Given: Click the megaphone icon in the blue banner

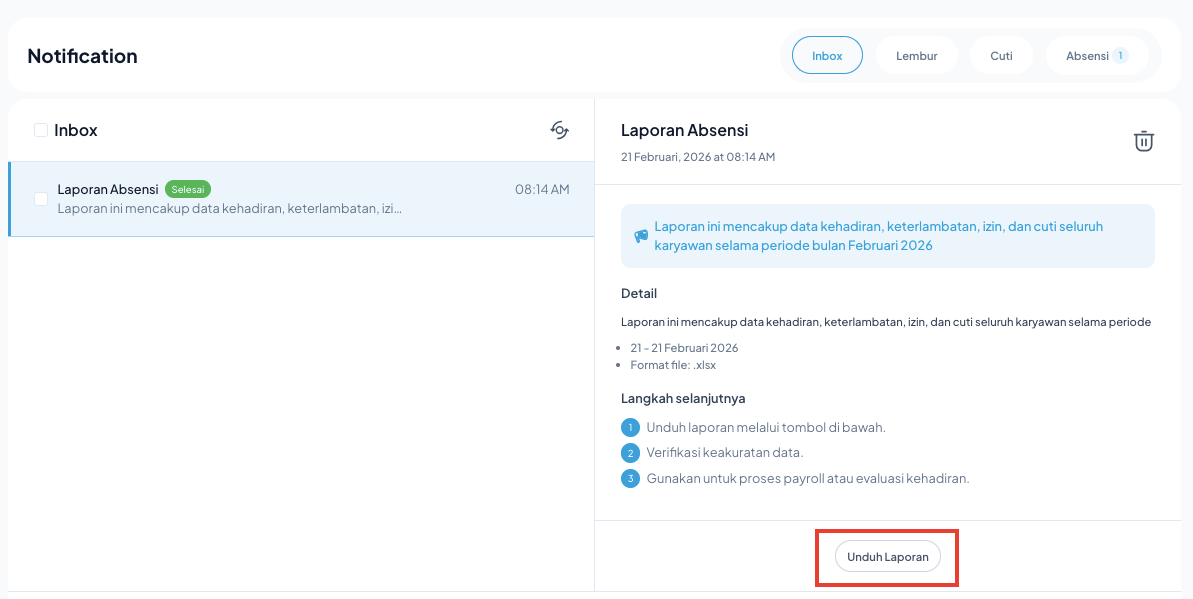Looking at the screenshot, I should click(x=641, y=236).
